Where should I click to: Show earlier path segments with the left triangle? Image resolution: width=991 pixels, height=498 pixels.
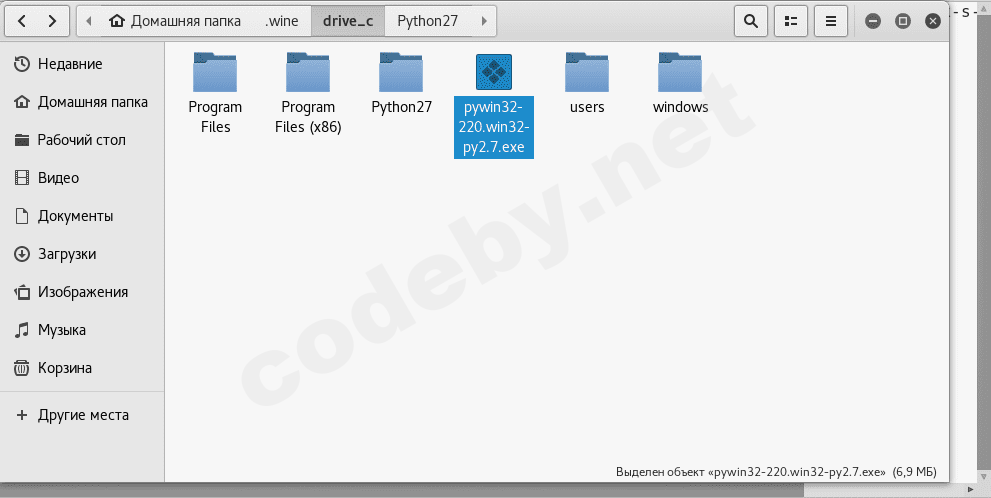[x=88, y=21]
